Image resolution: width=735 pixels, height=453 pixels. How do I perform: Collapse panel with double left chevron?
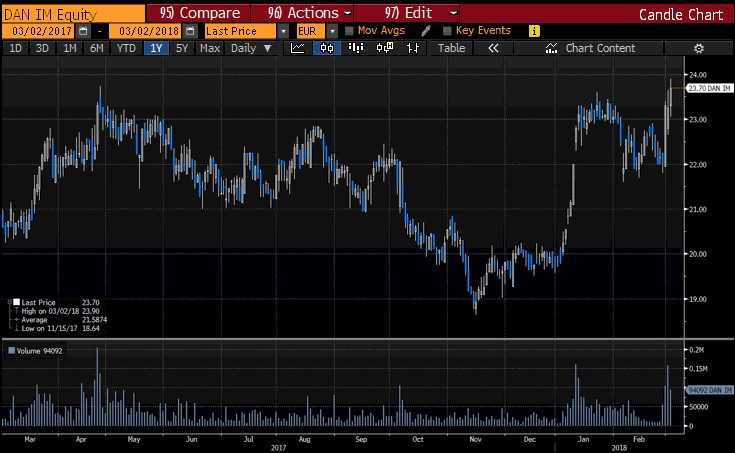coord(493,48)
